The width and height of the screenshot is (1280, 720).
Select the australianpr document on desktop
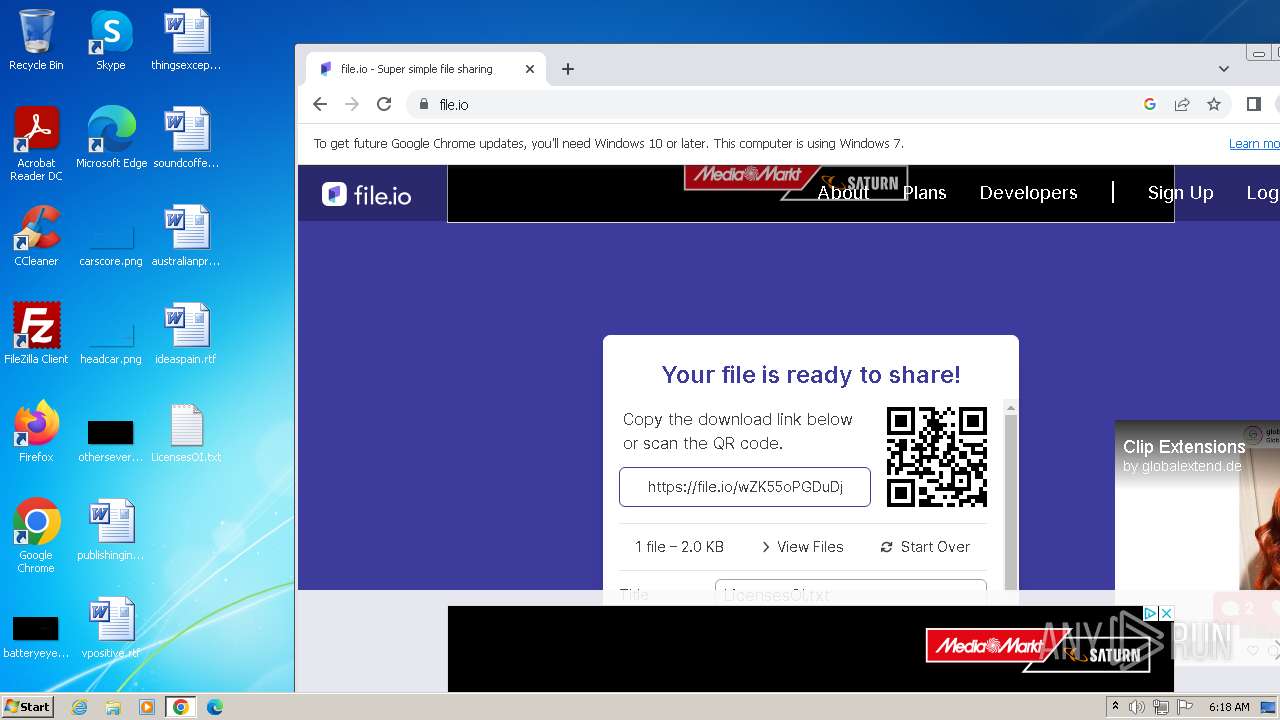(x=186, y=236)
